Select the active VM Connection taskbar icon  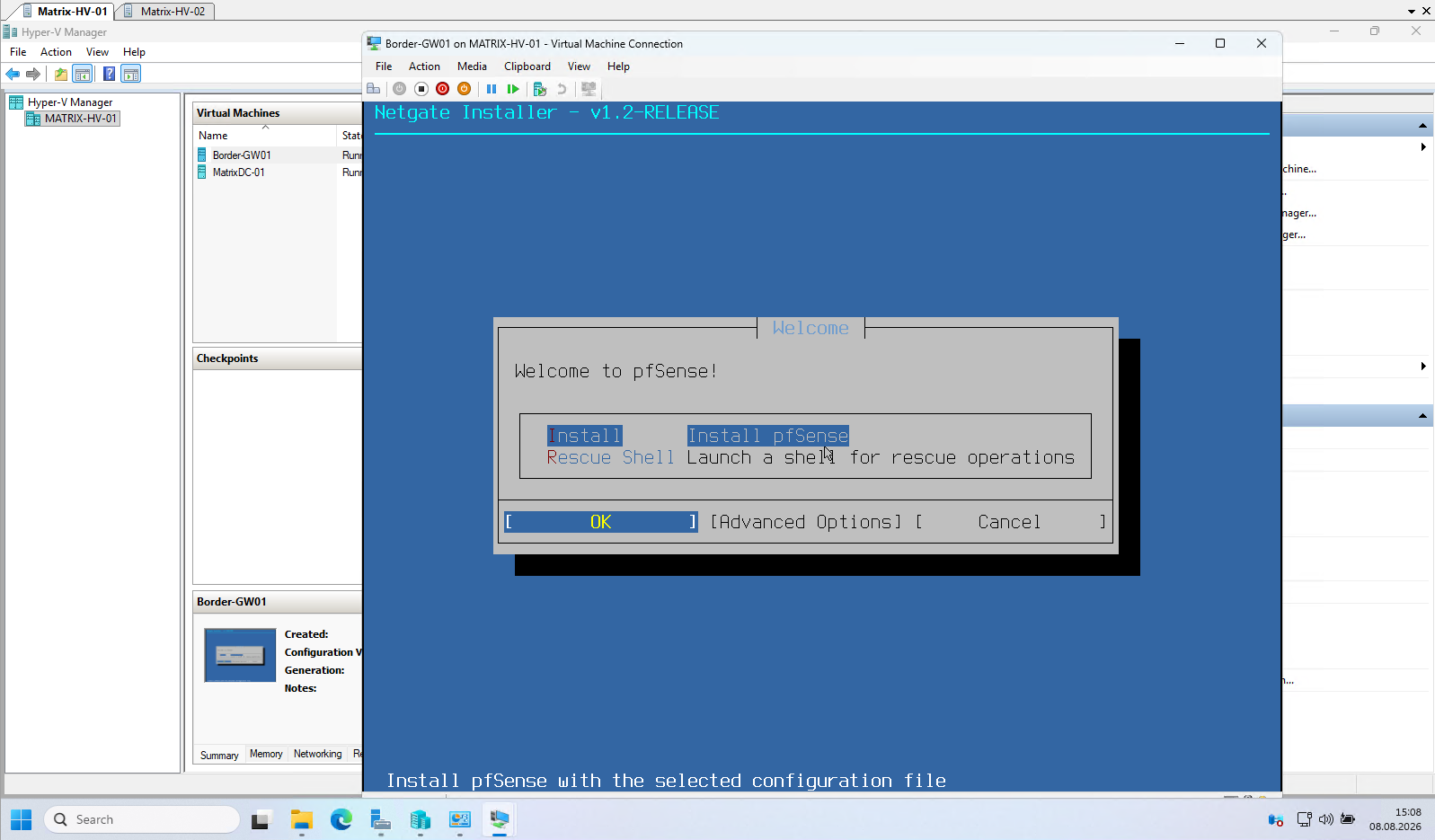pos(500,819)
